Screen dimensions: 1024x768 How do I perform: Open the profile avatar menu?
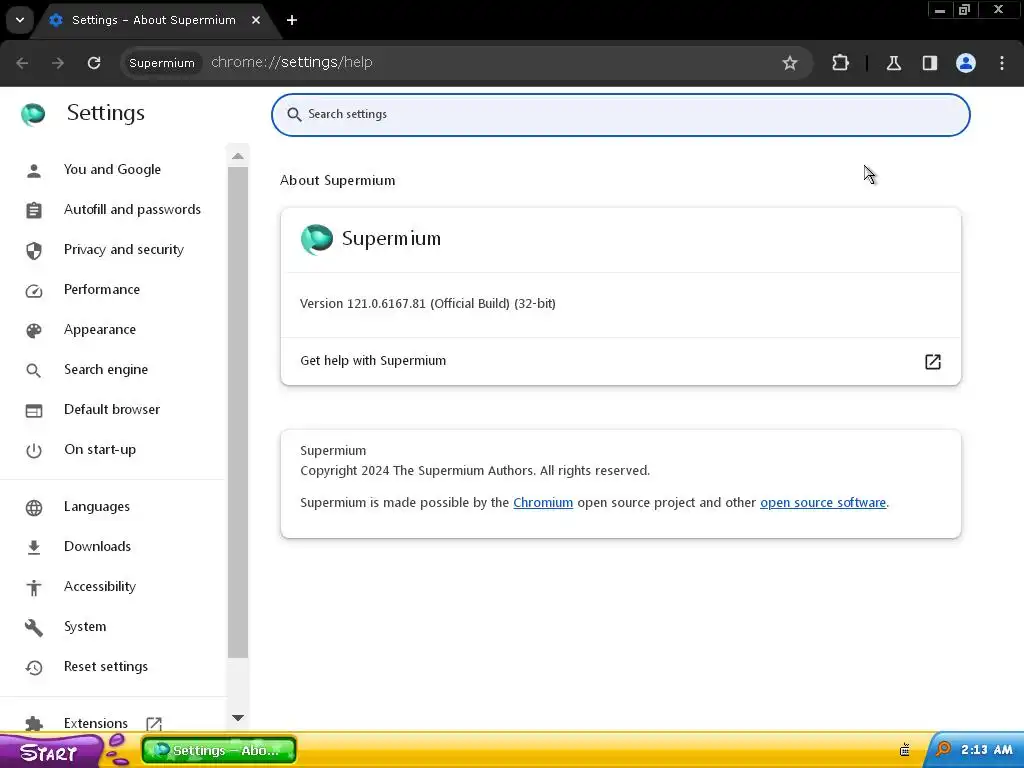point(965,63)
